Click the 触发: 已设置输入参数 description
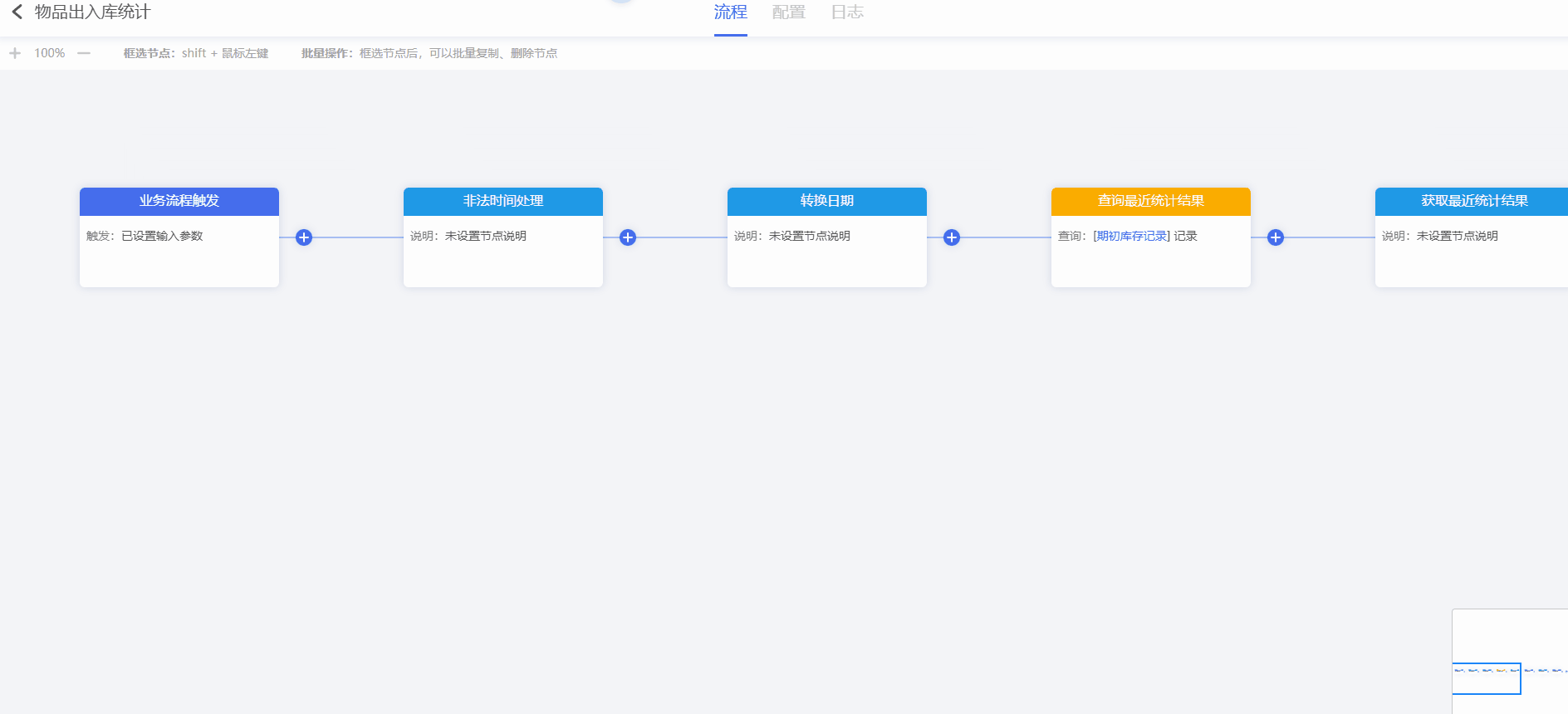 click(145, 236)
